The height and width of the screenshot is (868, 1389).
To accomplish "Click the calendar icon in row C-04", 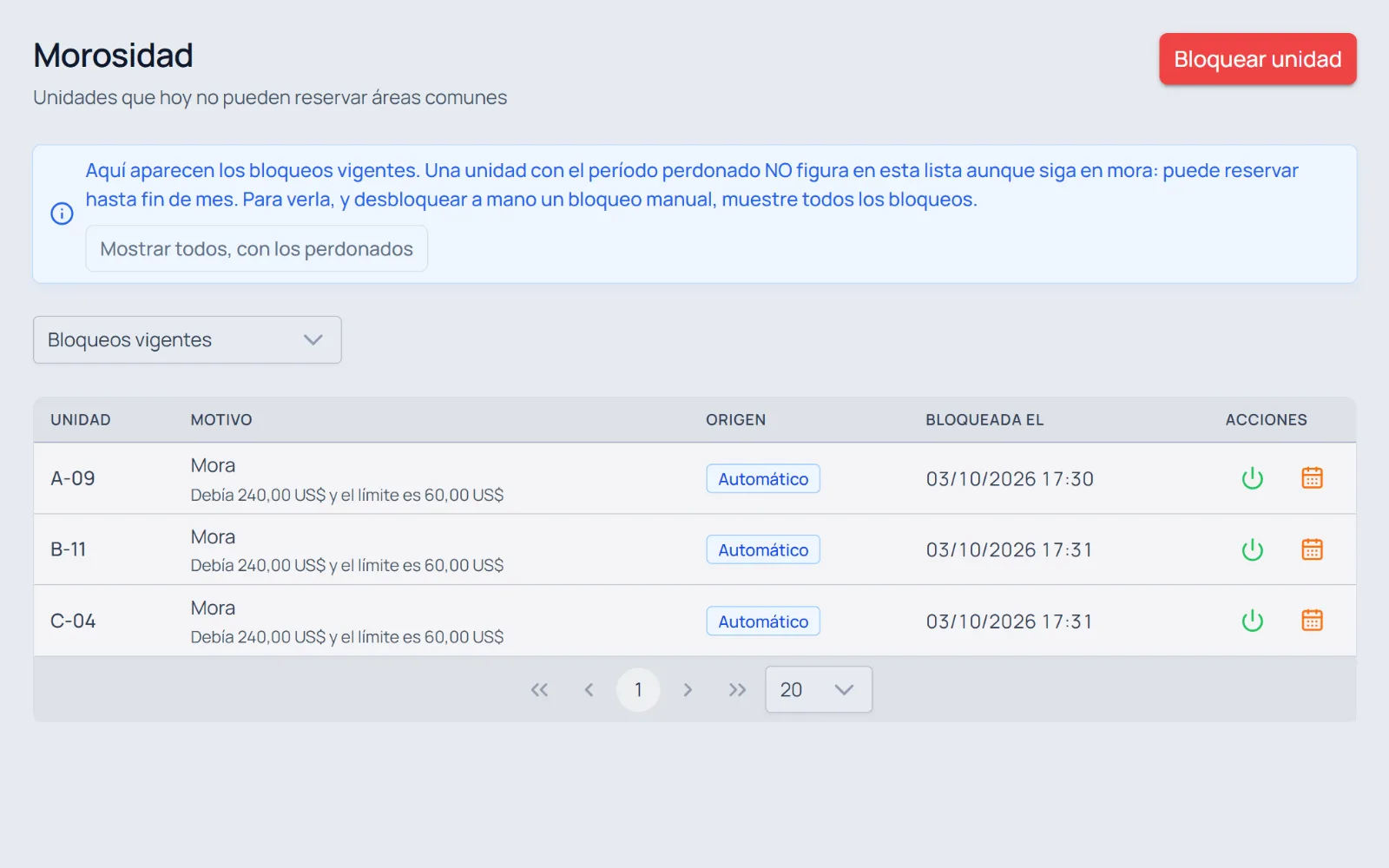I will [x=1312, y=621].
